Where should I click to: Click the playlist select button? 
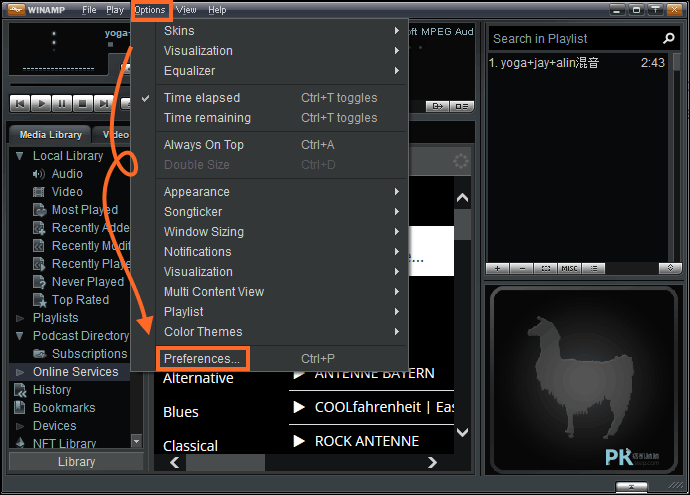(546, 268)
